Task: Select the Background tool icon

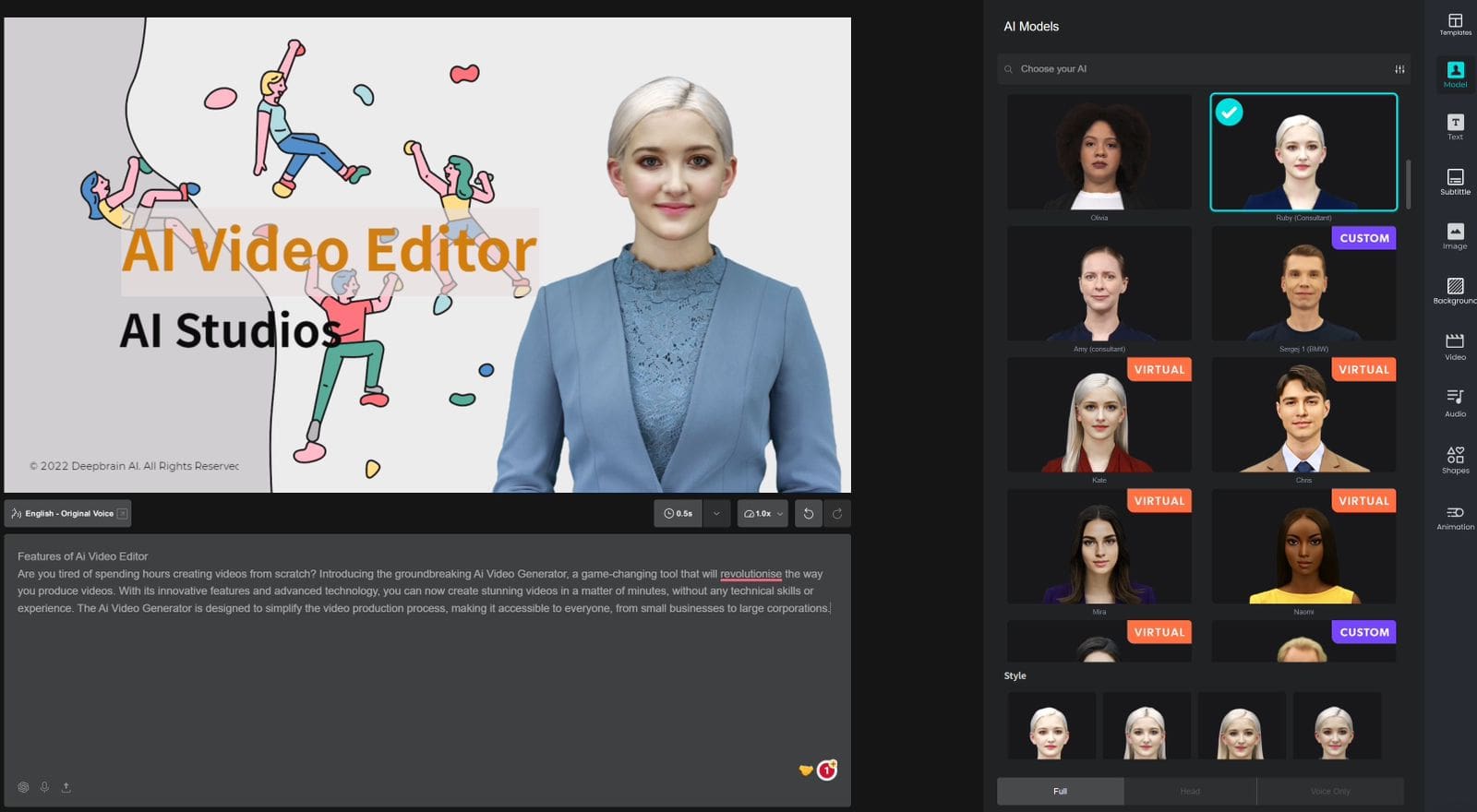Action: click(x=1455, y=290)
